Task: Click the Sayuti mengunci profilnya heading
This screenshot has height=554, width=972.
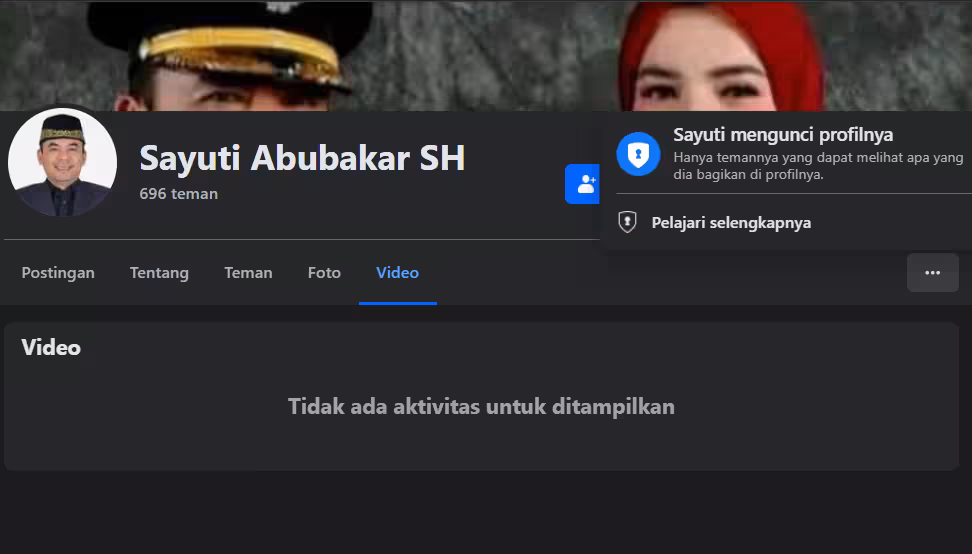Action: tap(783, 134)
